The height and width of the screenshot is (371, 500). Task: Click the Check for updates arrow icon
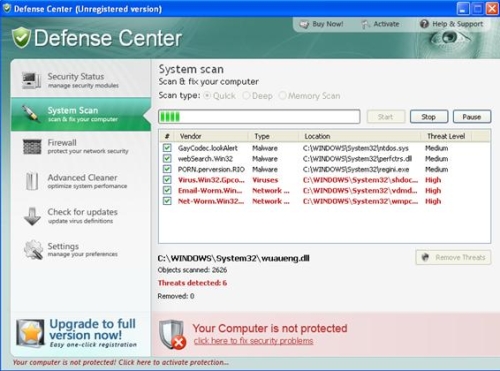click(32, 216)
